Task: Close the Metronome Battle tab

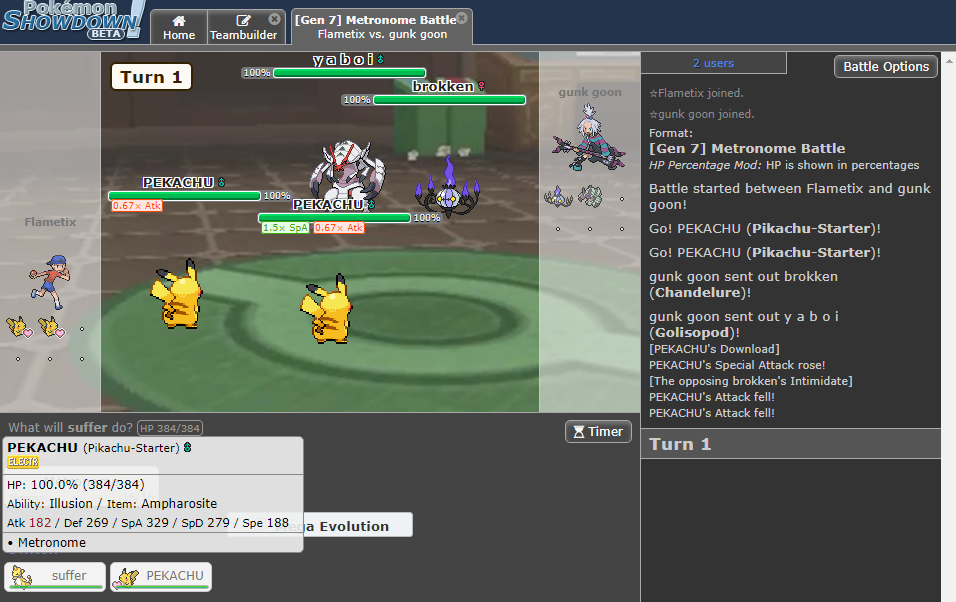Action: click(x=462, y=18)
